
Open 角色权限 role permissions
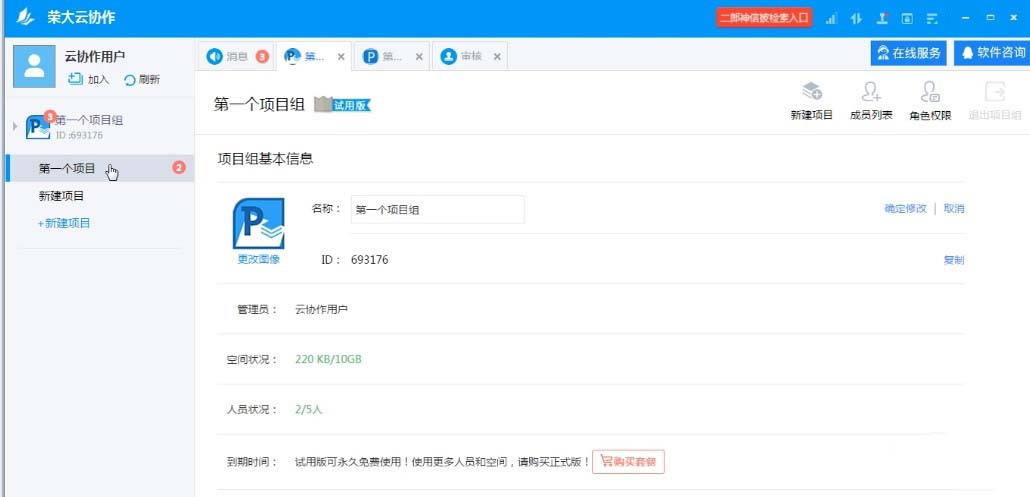click(929, 93)
